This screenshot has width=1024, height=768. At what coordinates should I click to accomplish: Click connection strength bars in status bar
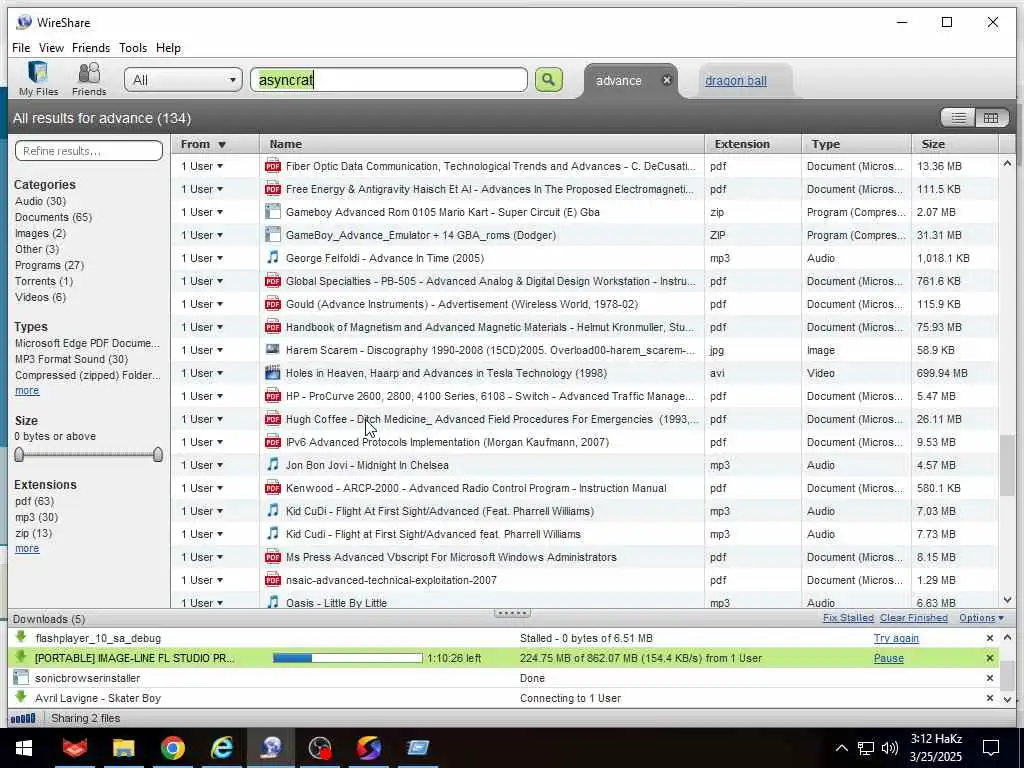[x=23, y=718]
